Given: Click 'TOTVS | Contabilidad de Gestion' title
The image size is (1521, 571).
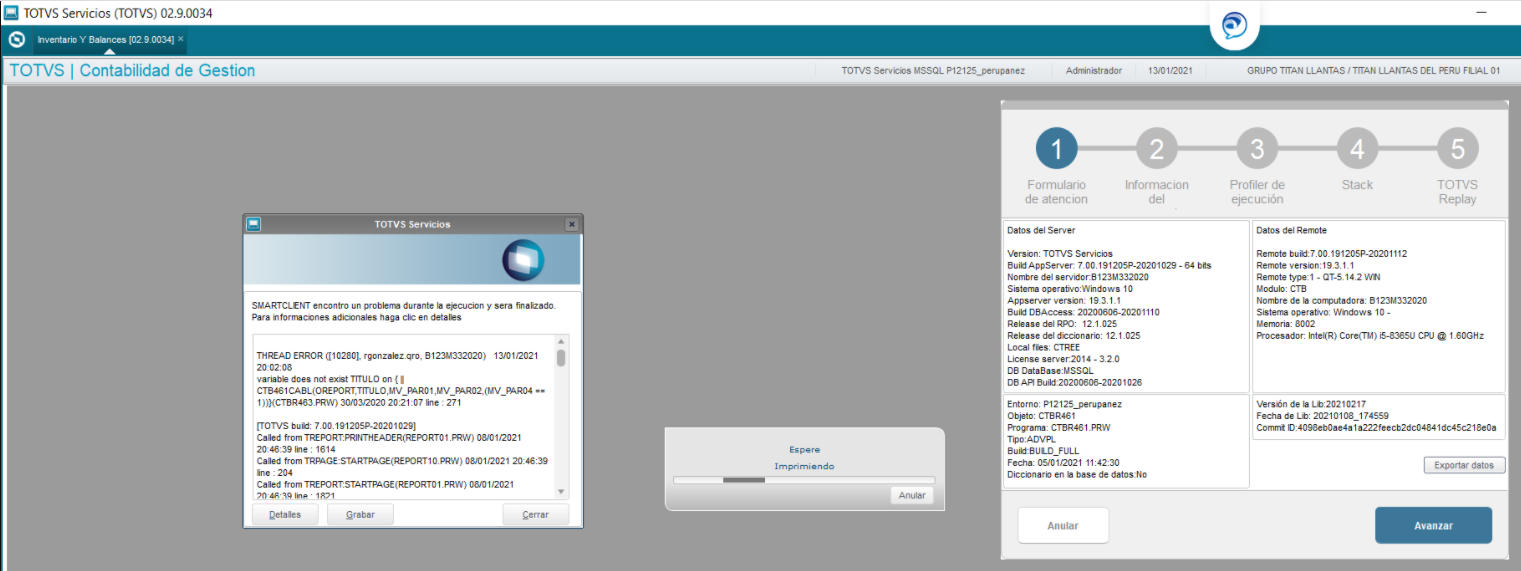Looking at the screenshot, I should (132, 71).
